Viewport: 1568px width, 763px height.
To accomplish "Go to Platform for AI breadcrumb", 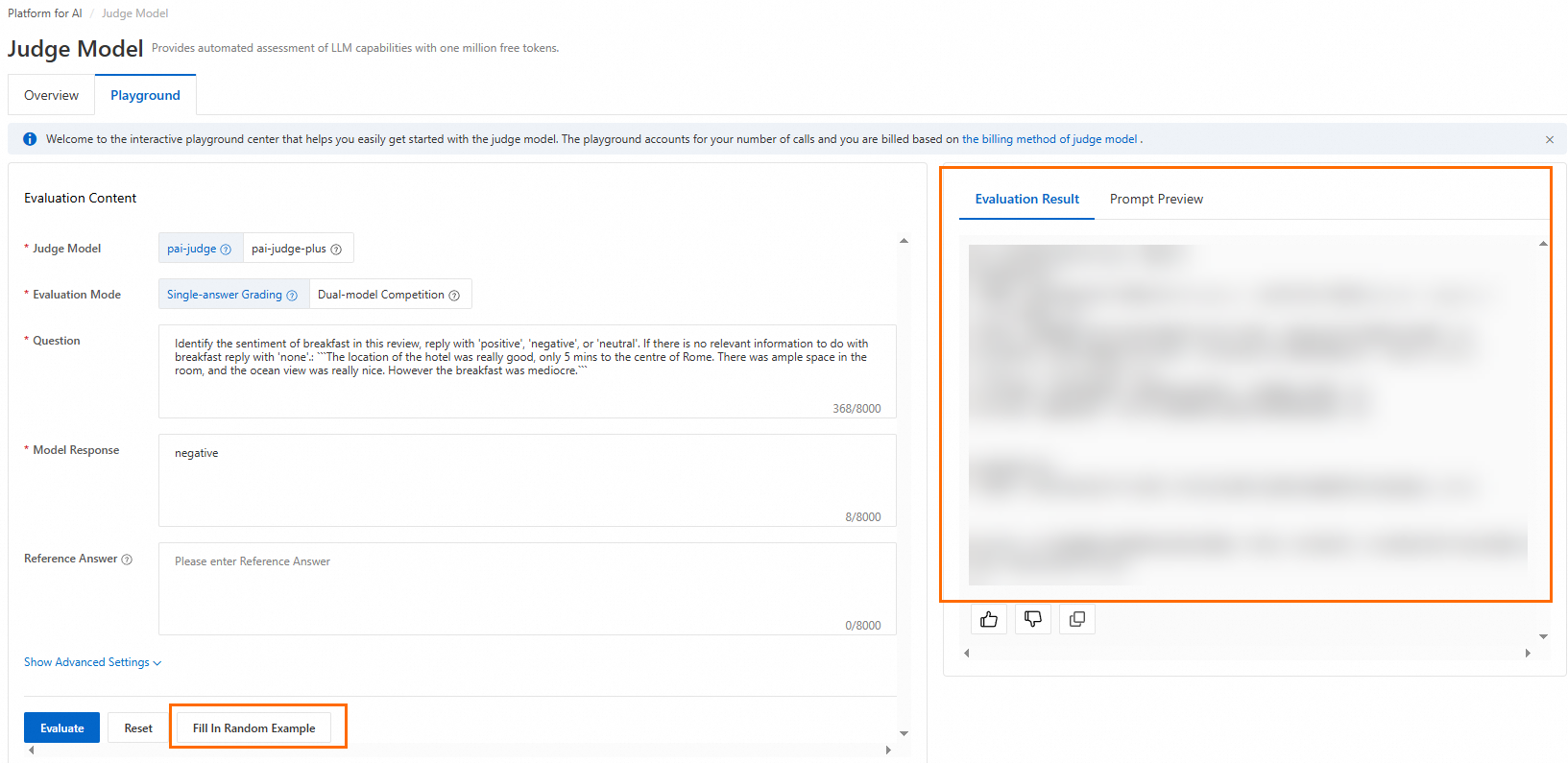I will click(x=45, y=13).
